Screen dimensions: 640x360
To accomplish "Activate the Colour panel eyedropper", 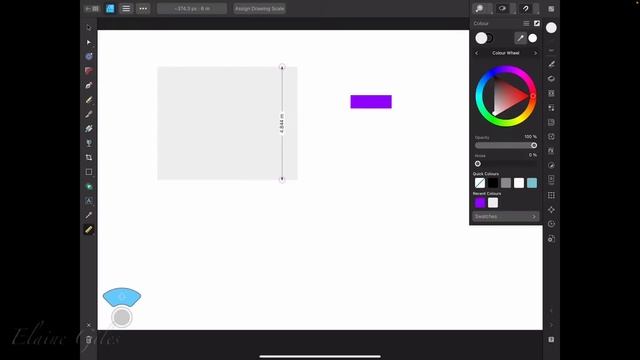I will pos(520,38).
